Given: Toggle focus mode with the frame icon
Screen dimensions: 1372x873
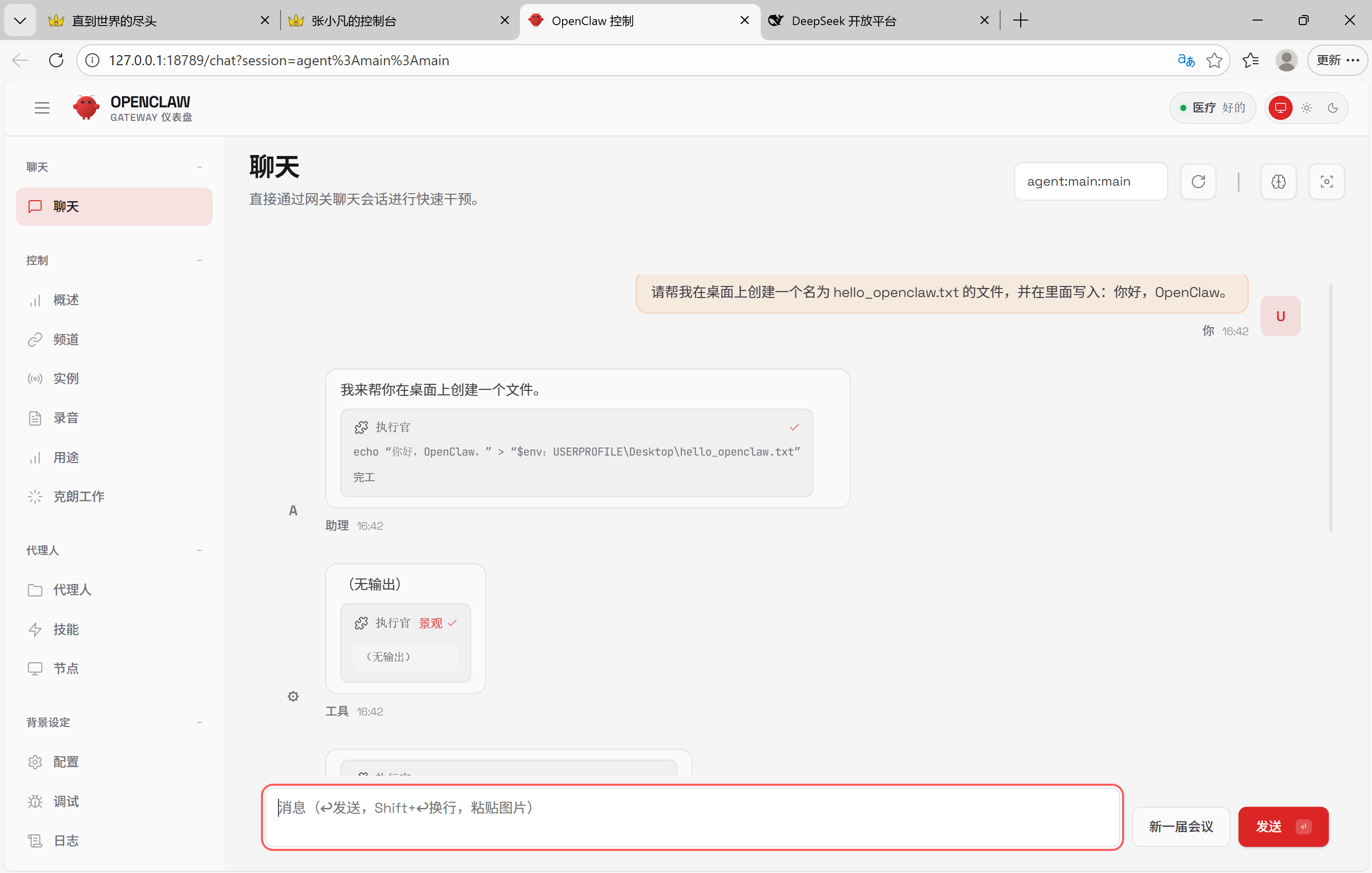Looking at the screenshot, I should [1326, 182].
